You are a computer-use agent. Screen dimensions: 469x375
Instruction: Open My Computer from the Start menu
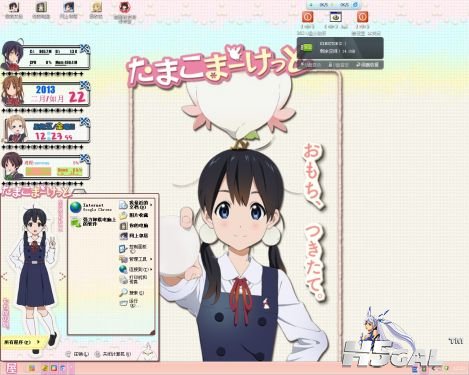(x=134, y=226)
